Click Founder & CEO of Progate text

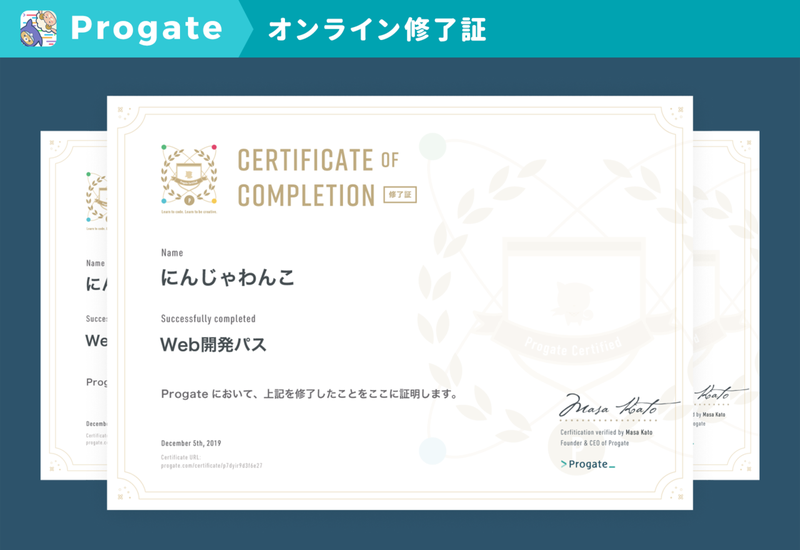pos(594,443)
